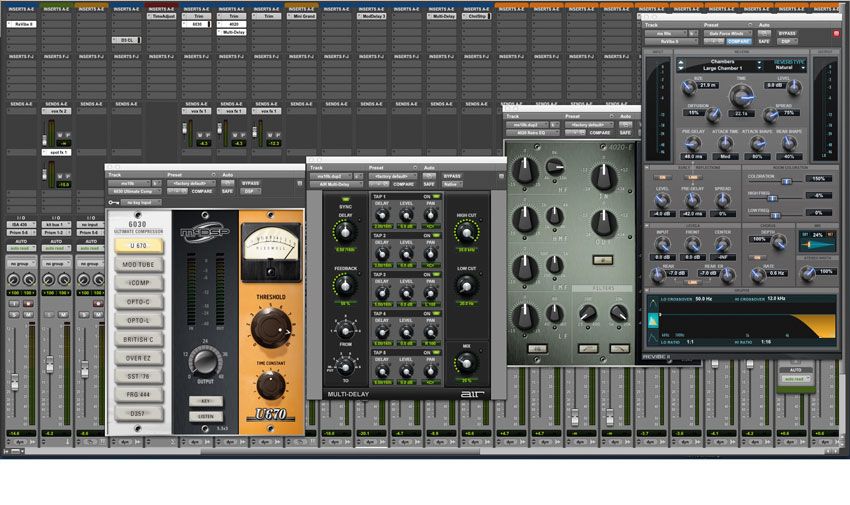Screen dimensions: 850x505
Task: Open the spot fx 1 send slot
Action: pos(56,153)
